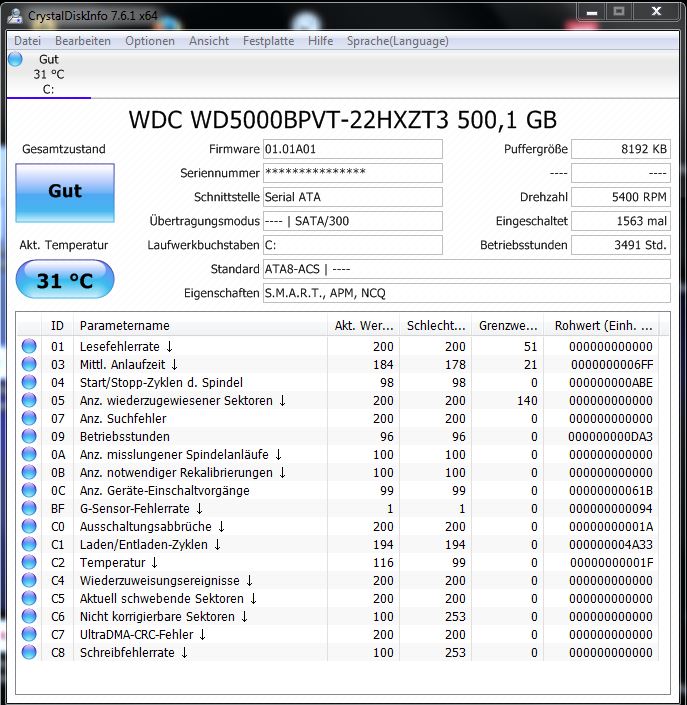Click raw value 000000000ABE
687x705 pixels.
(611, 383)
